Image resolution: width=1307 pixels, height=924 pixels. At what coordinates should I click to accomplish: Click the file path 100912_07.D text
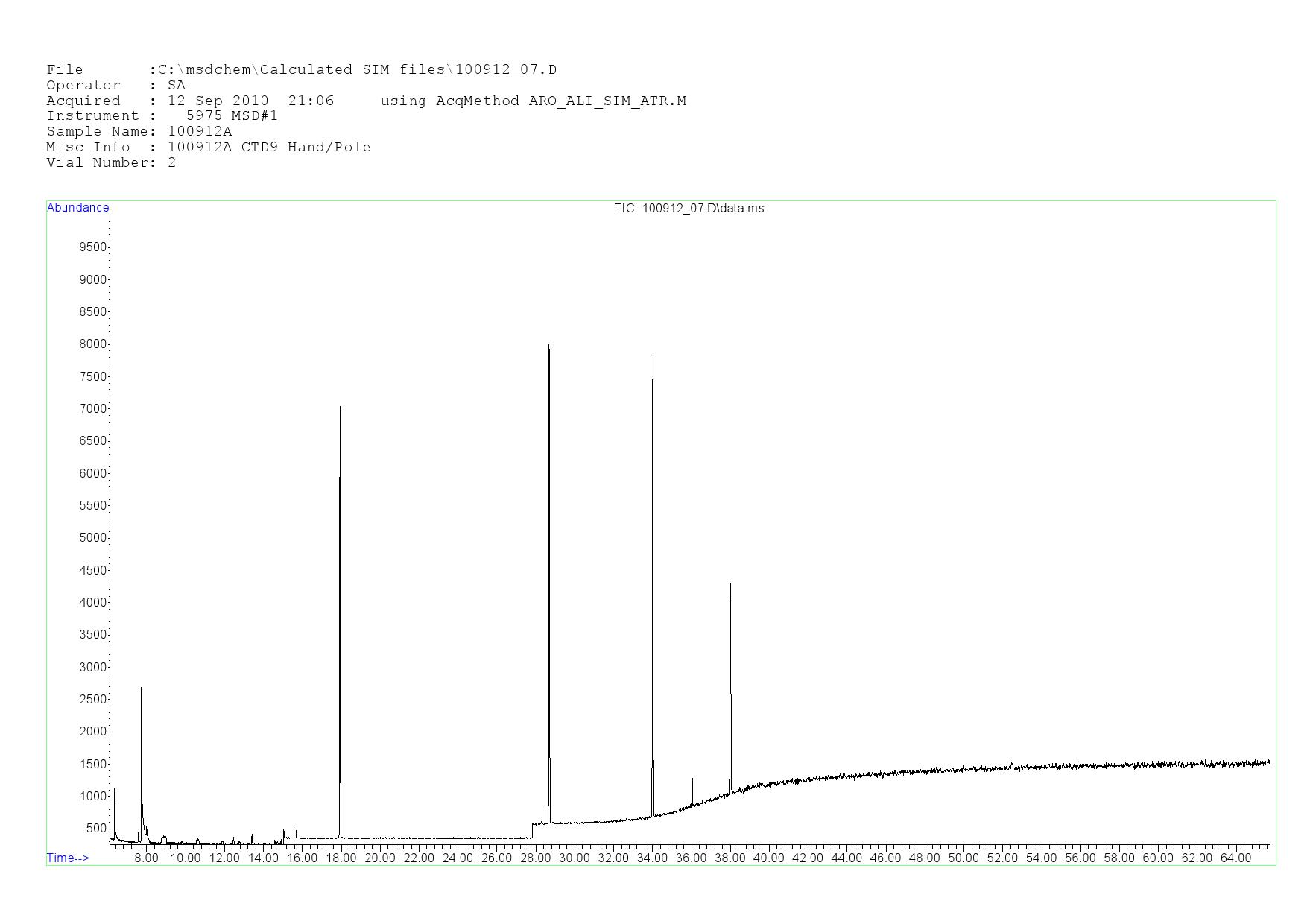pos(506,70)
